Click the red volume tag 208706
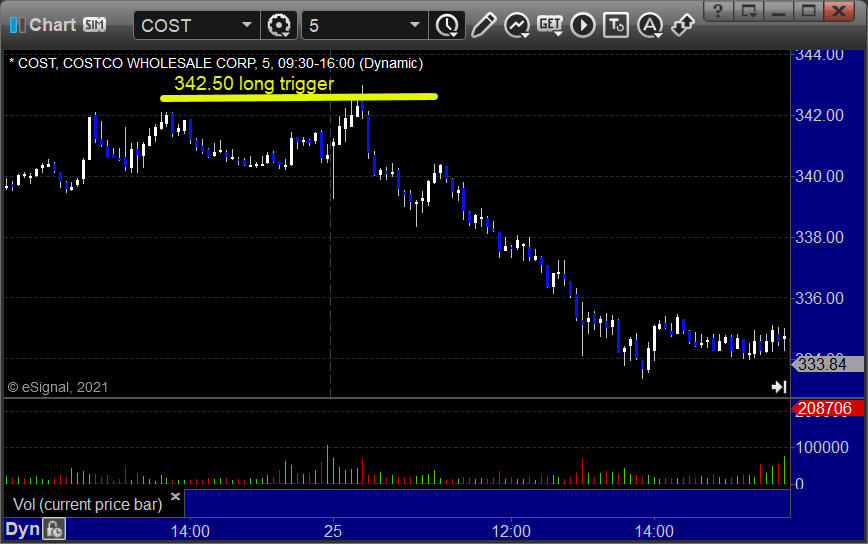 click(828, 408)
